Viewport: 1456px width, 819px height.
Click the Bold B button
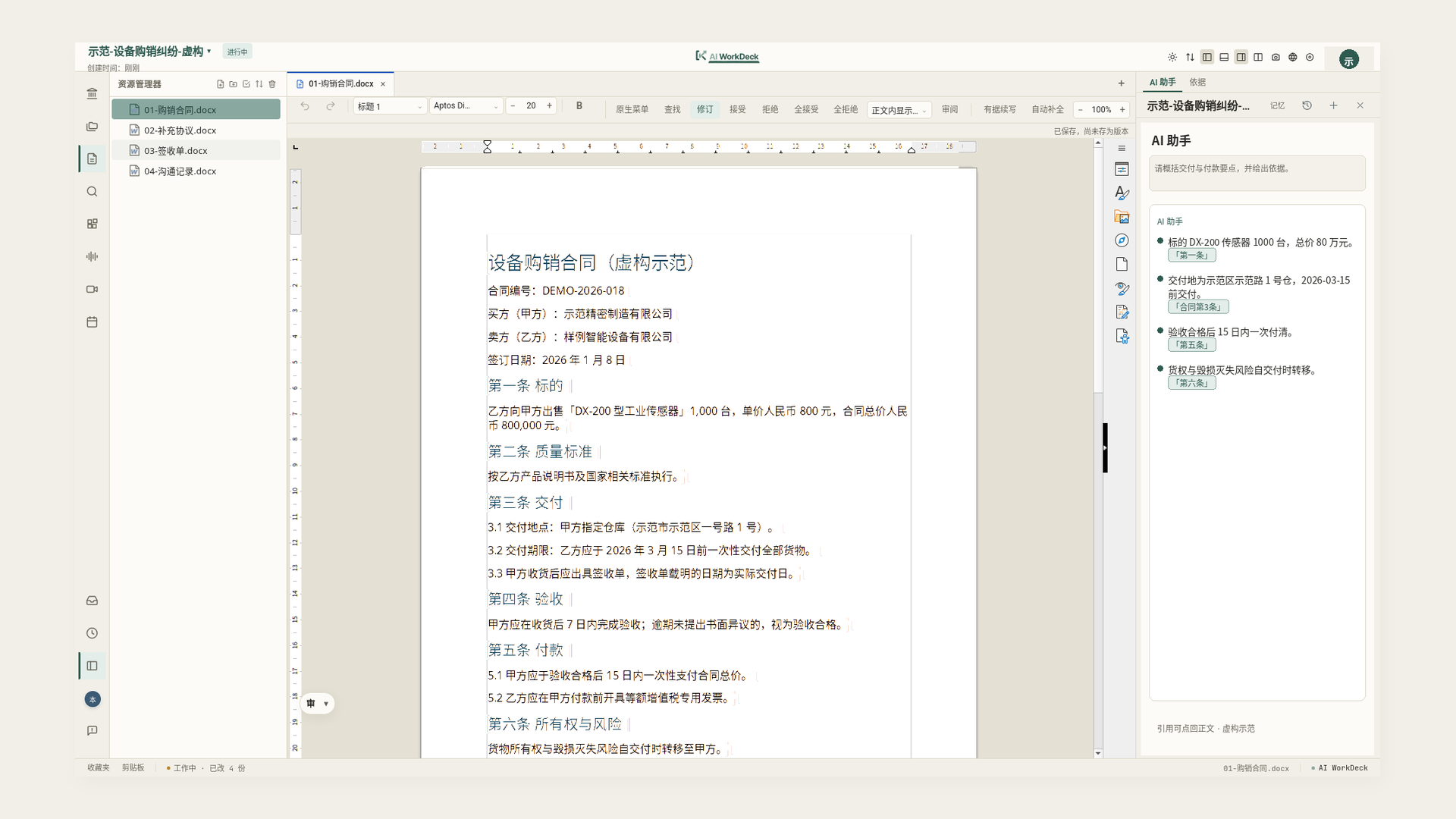point(579,106)
